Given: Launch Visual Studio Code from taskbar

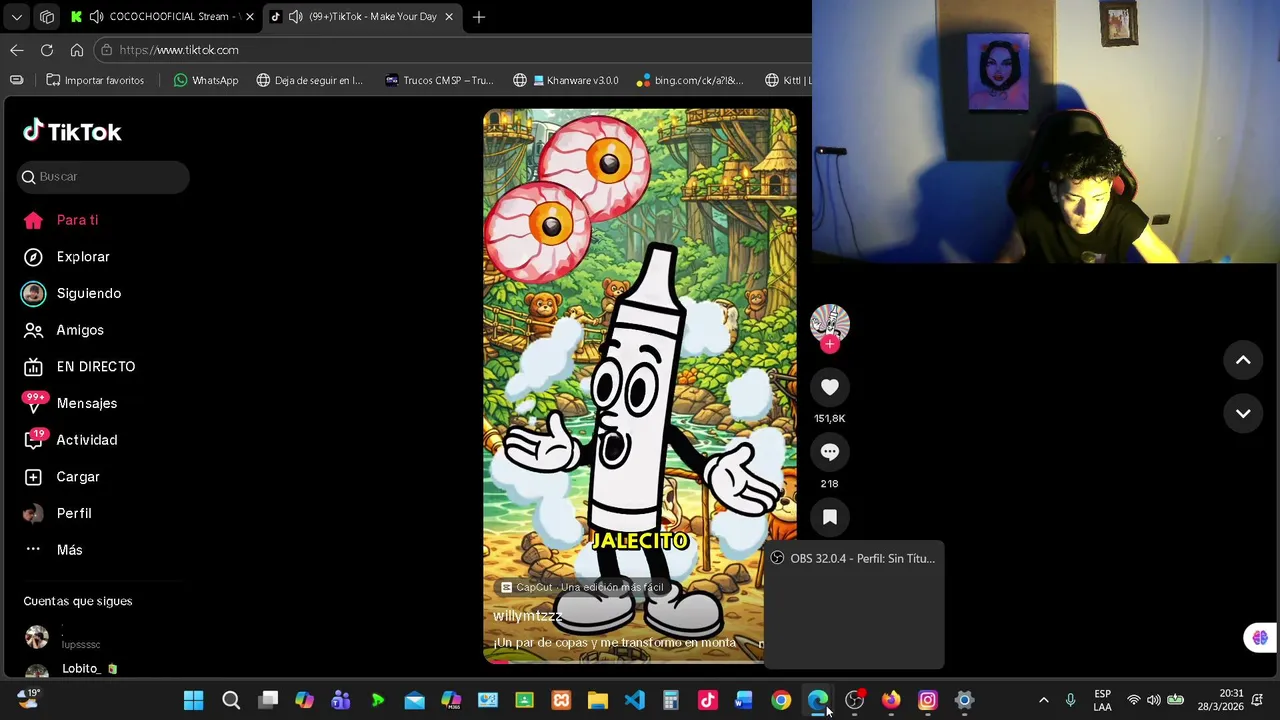Looking at the screenshot, I should click(x=635, y=701).
